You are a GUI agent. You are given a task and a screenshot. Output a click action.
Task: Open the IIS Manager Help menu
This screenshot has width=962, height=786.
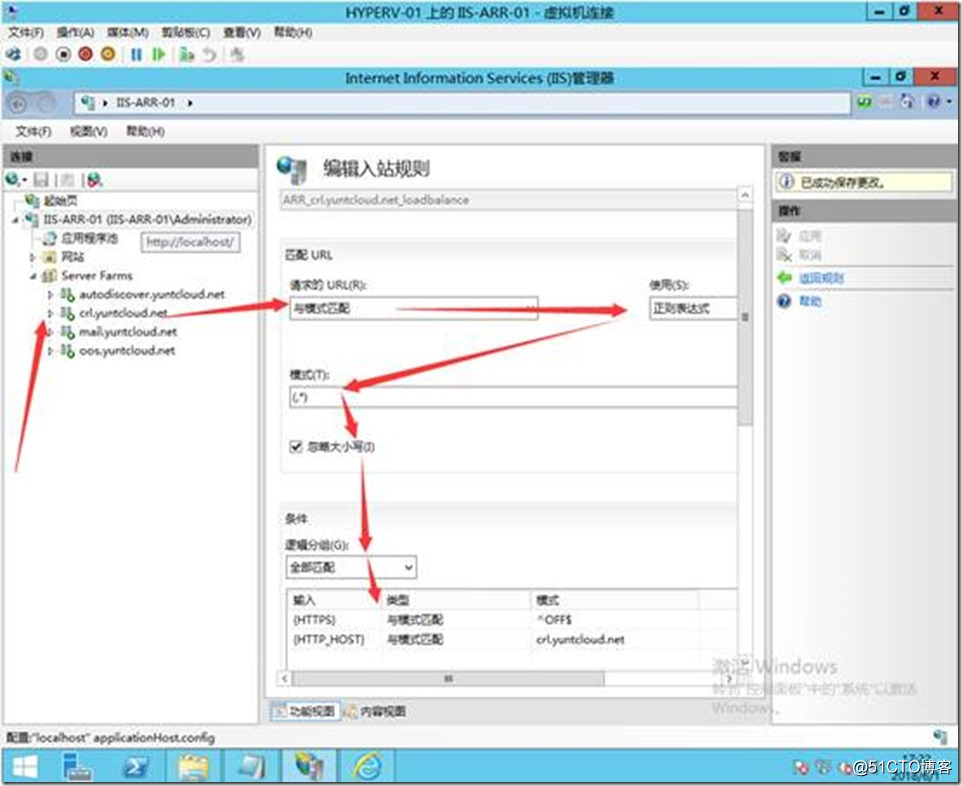145,131
